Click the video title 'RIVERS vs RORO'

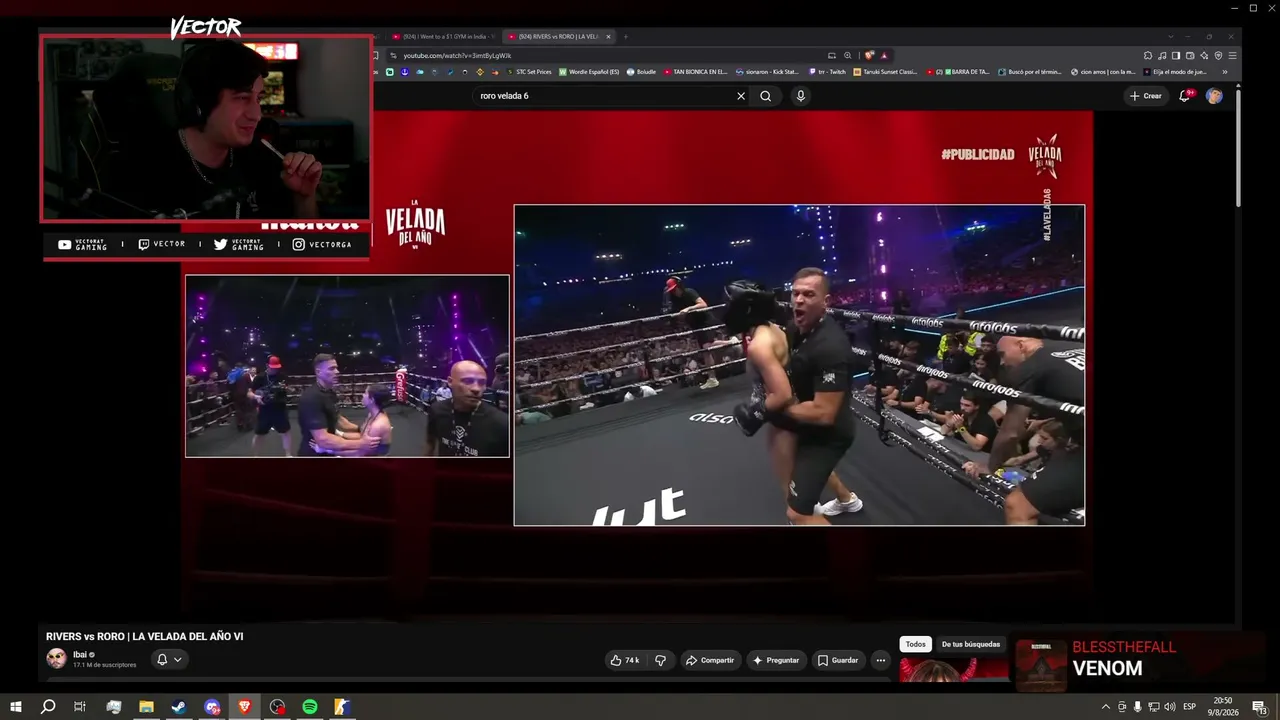pyautogui.click(x=145, y=636)
